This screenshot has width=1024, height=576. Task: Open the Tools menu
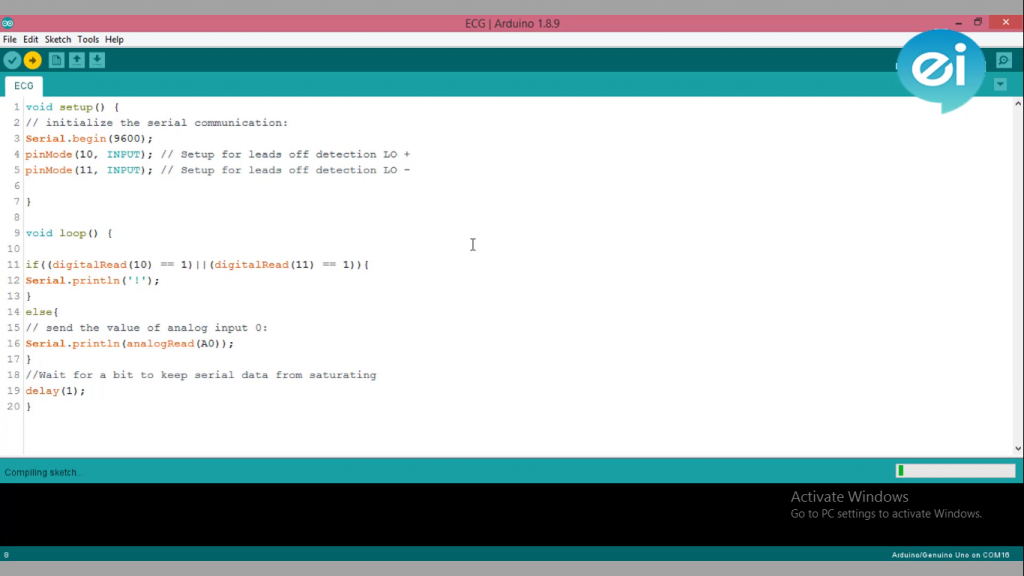pos(88,39)
